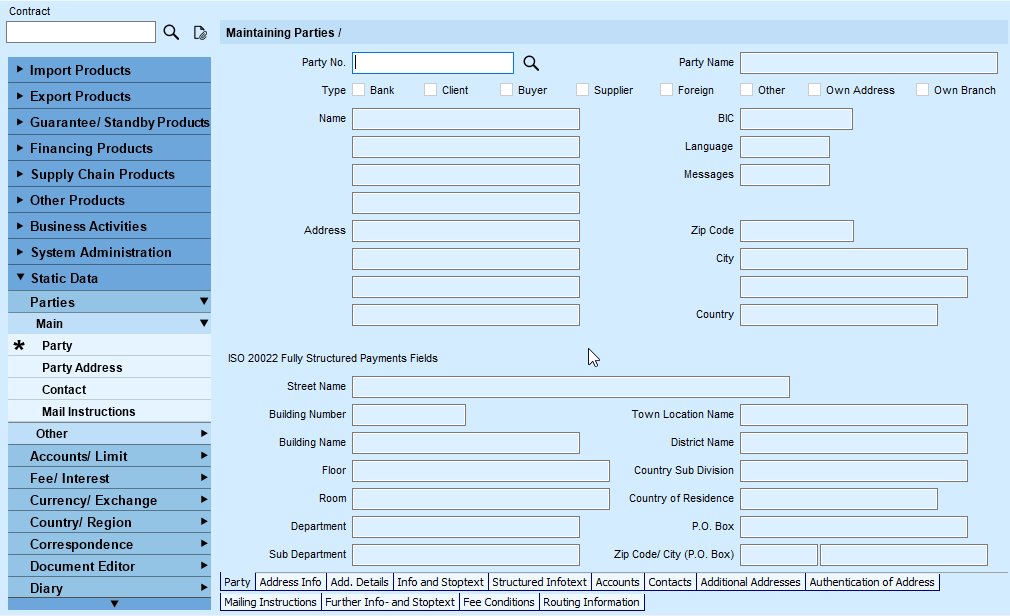The image size is (1010, 616).
Task: Collapse the Parties submenu
Action: coord(110,302)
